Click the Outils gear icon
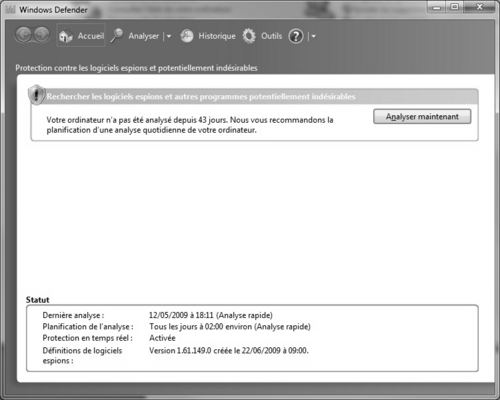Viewport: 500px width, 400px height. (249, 36)
